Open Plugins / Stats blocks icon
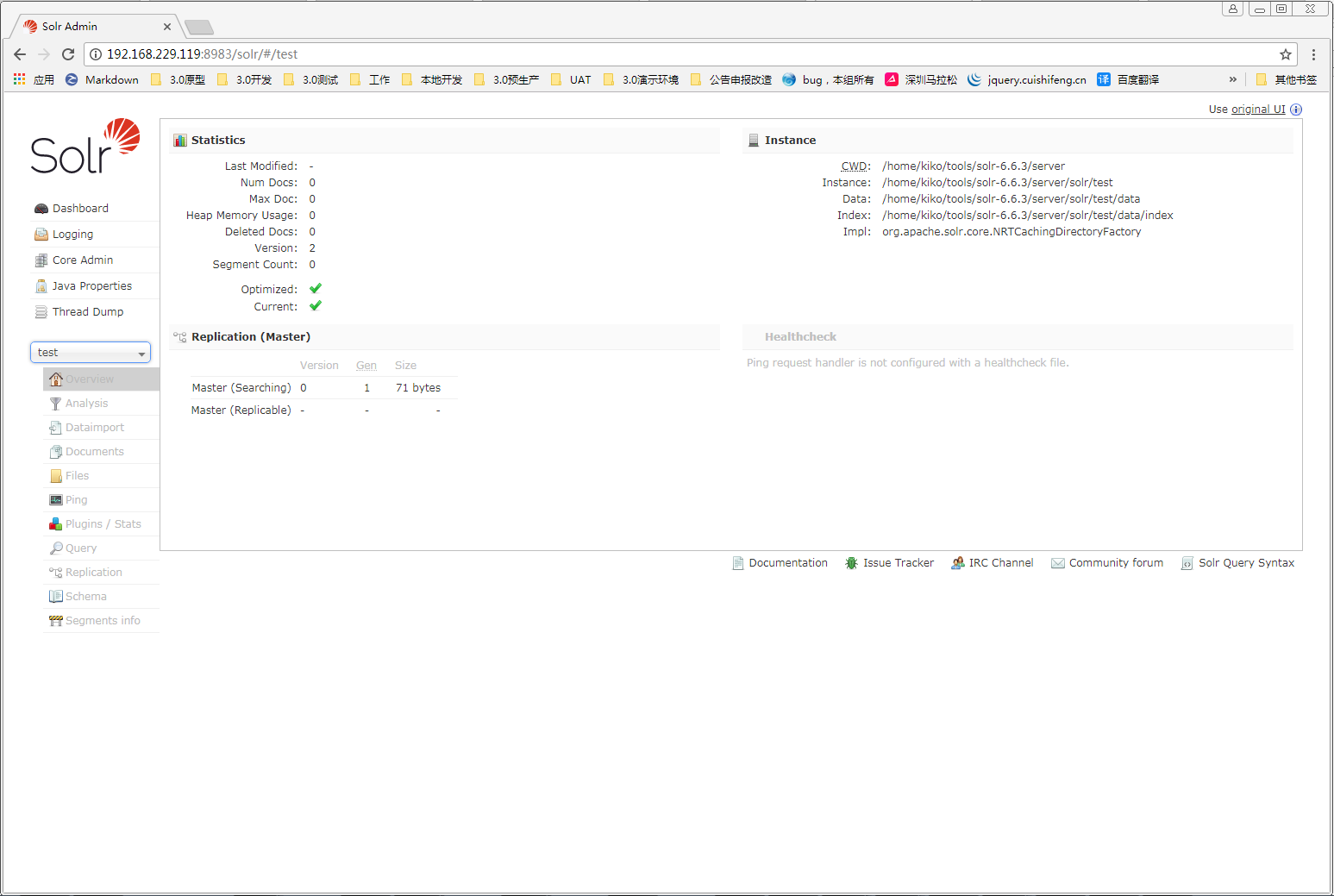 [x=56, y=524]
